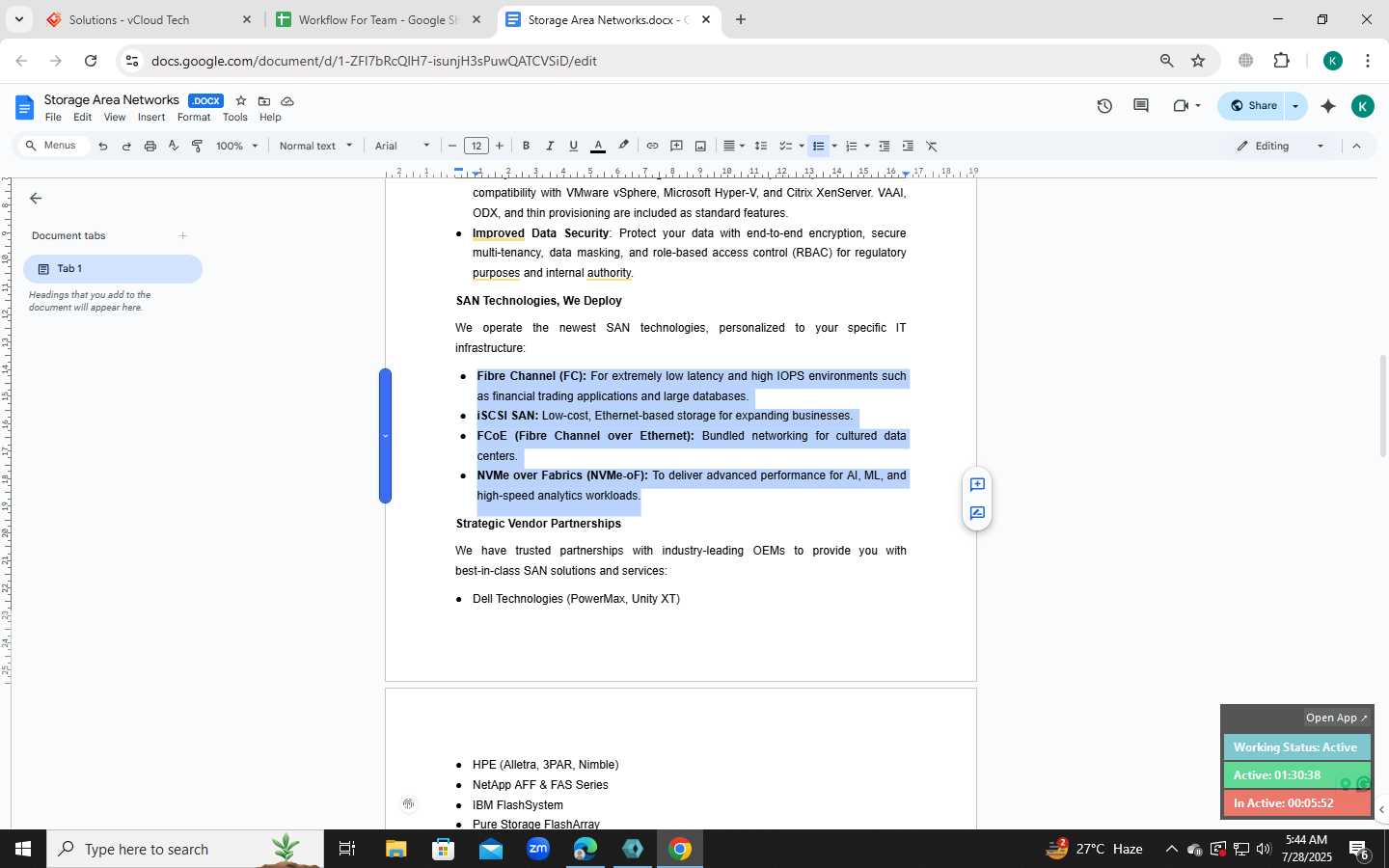The image size is (1389, 868).
Task: Open the highlight color picker
Action: coord(623,146)
